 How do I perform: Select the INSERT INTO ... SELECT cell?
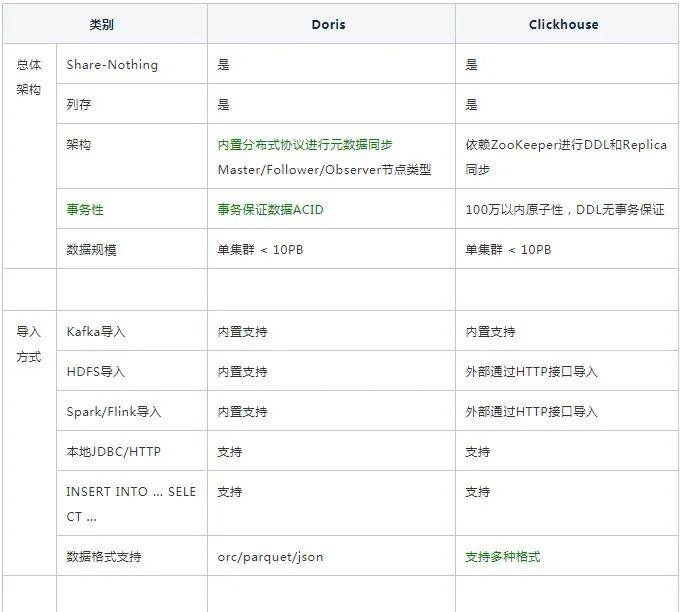click(132, 503)
